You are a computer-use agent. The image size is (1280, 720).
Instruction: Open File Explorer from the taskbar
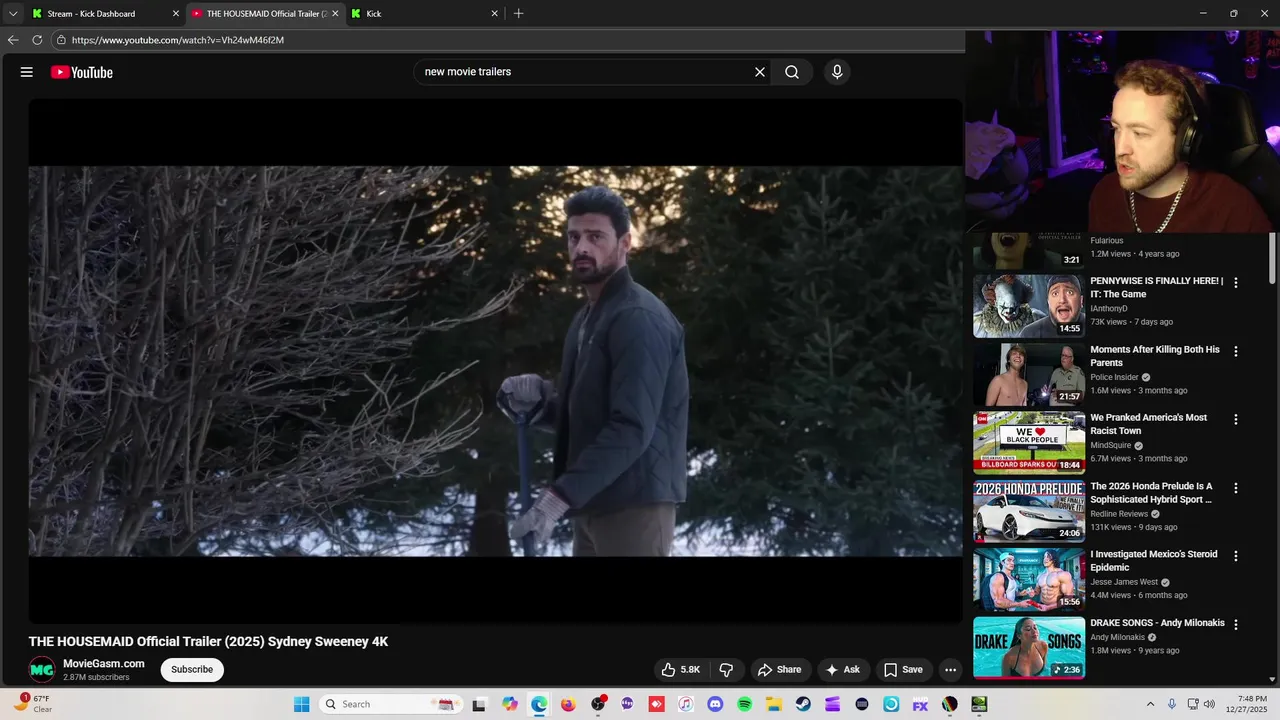pyautogui.click(x=774, y=704)
